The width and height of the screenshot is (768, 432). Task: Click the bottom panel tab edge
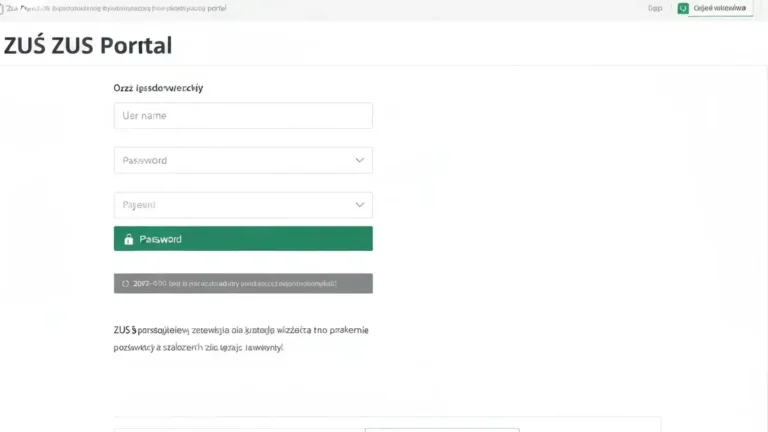pos(442,430)
